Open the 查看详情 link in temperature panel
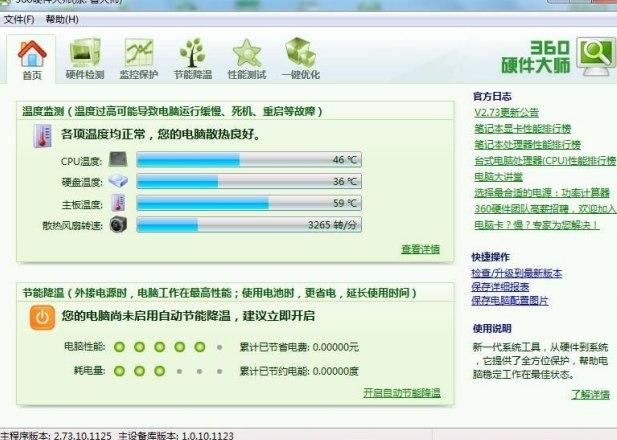 click(420, 249)
